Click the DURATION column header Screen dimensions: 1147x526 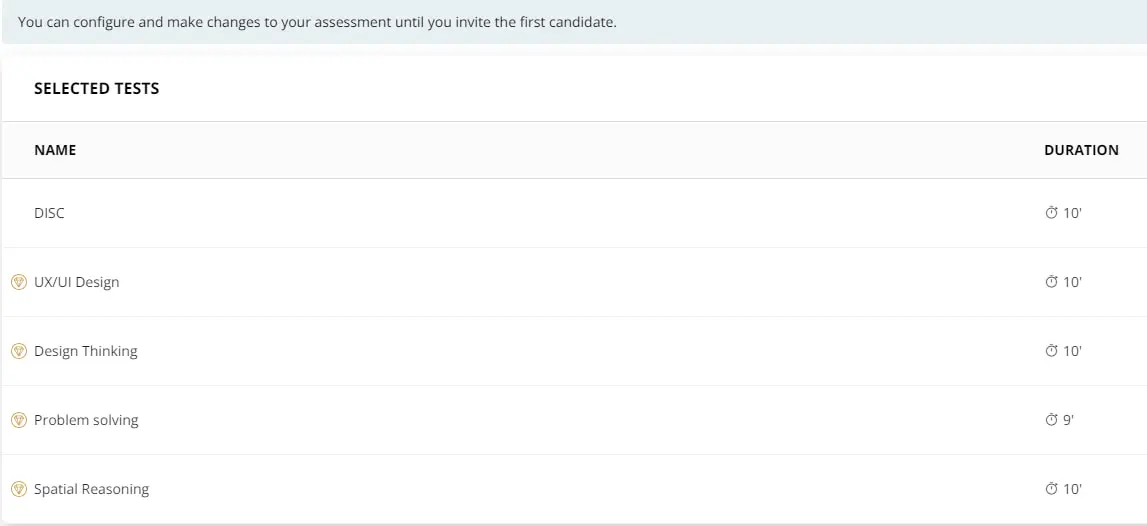(1081, 150)
